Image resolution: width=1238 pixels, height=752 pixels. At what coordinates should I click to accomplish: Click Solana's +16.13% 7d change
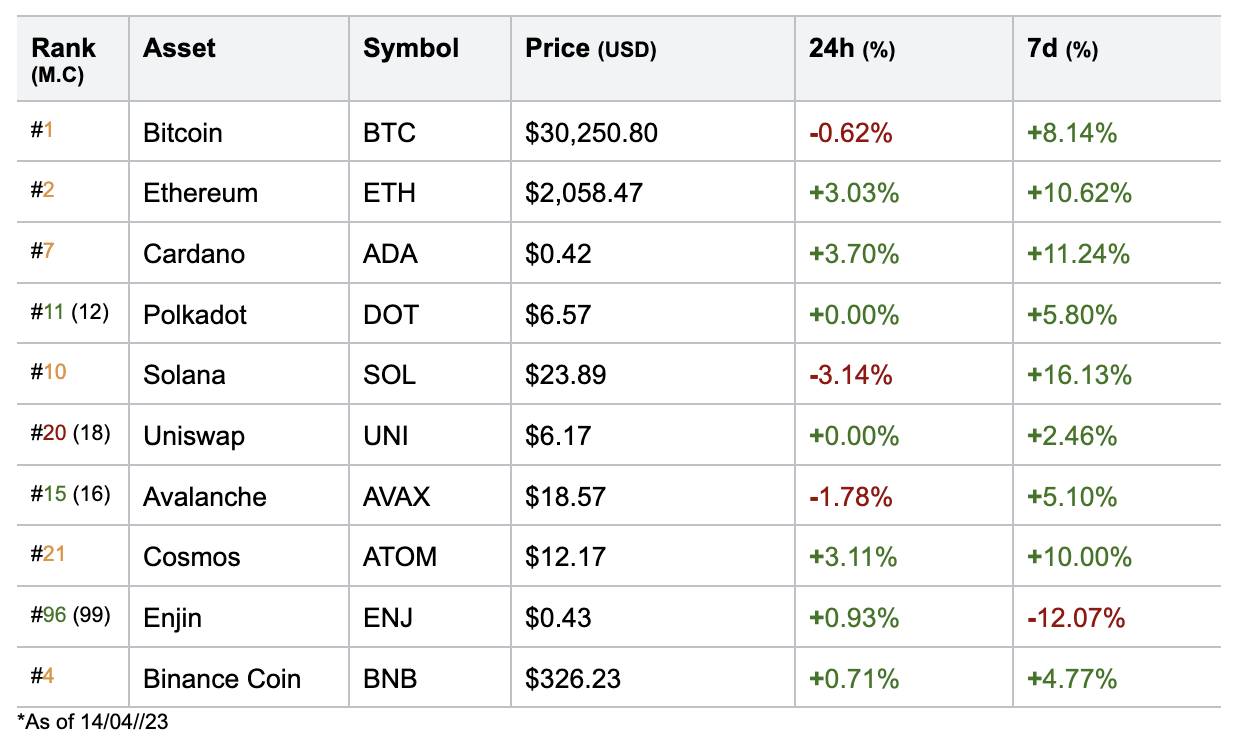coord(1079,375)
